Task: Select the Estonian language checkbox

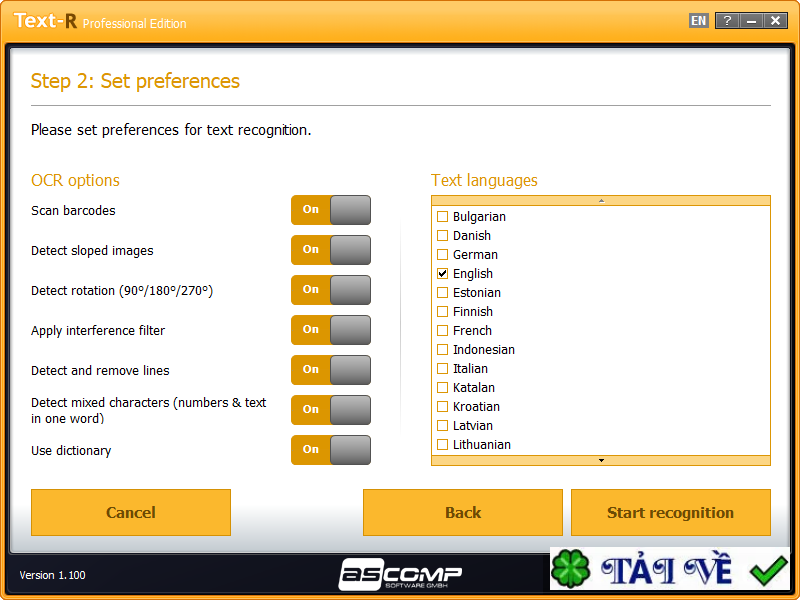Action: click(442, 292)
